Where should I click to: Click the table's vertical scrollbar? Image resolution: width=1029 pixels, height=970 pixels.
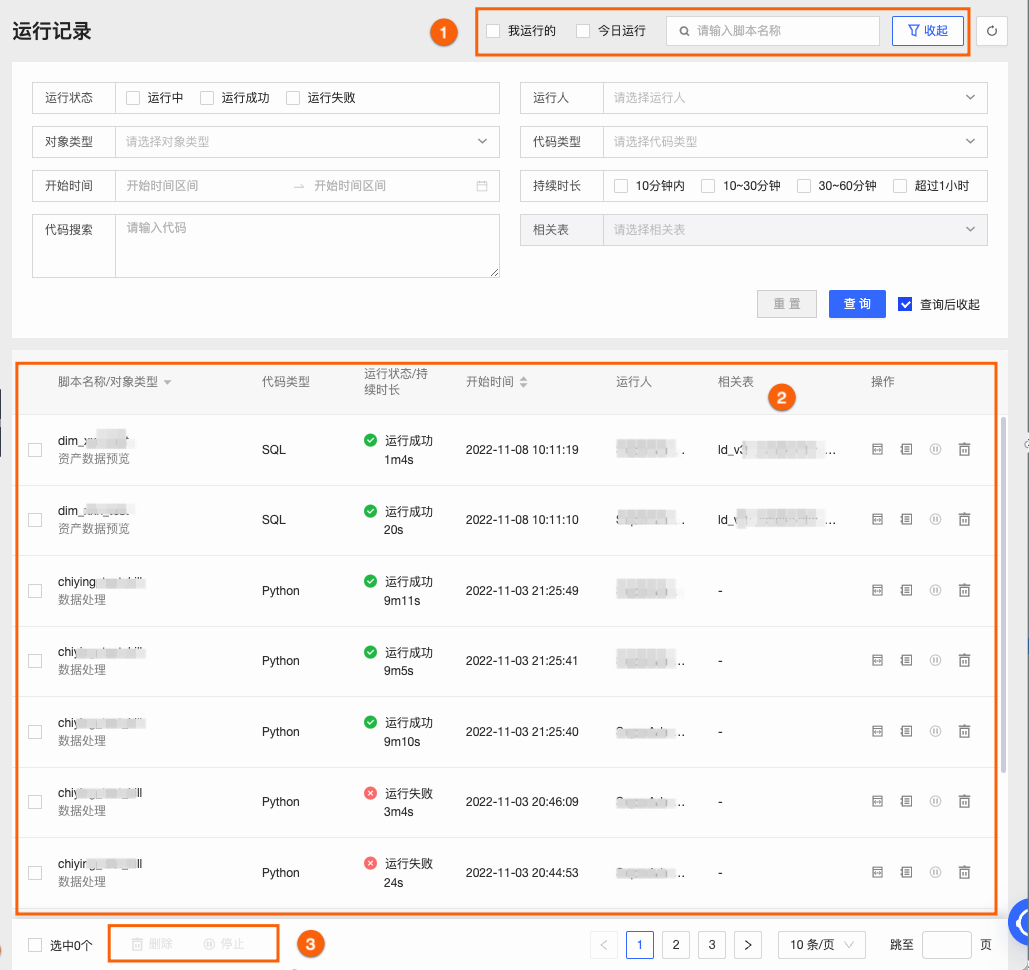point(1003,594)
